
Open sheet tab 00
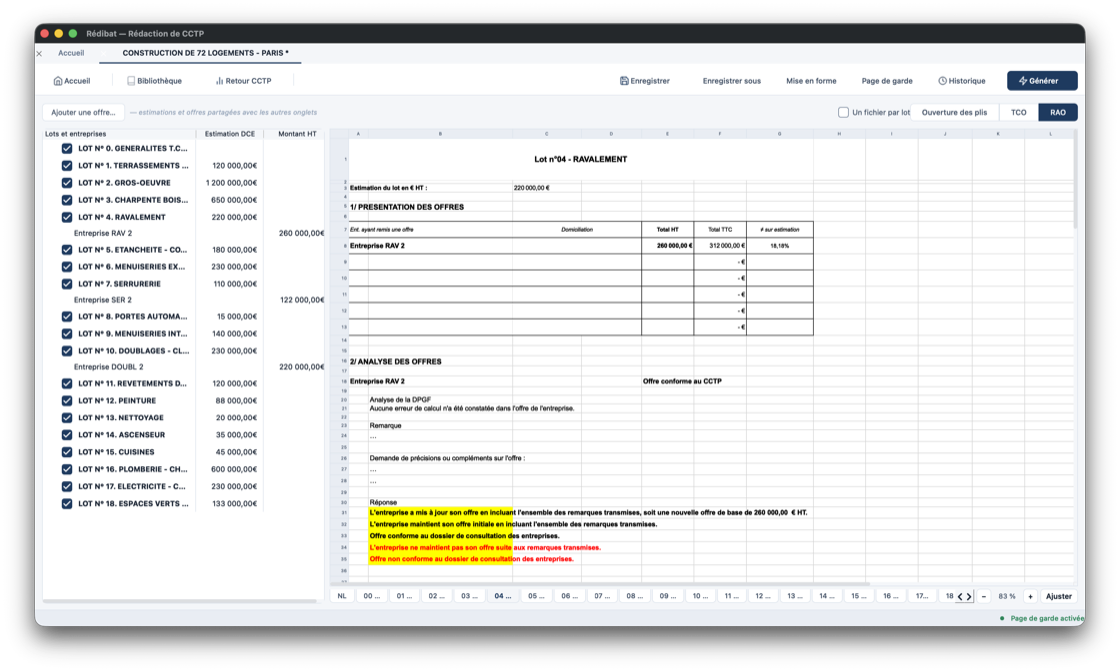(371, 596)
